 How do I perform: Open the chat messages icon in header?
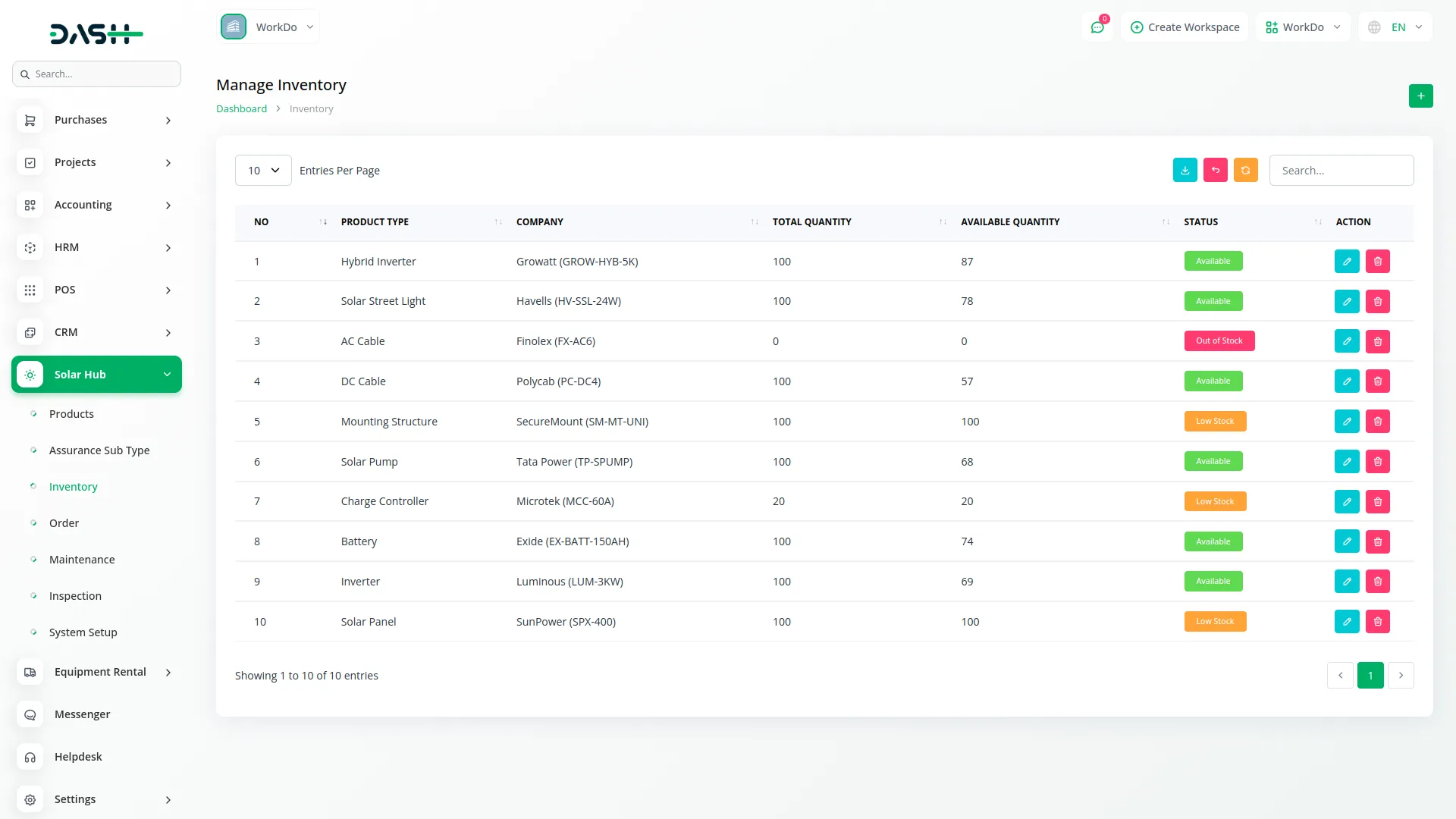click(x=1097, y=27)
